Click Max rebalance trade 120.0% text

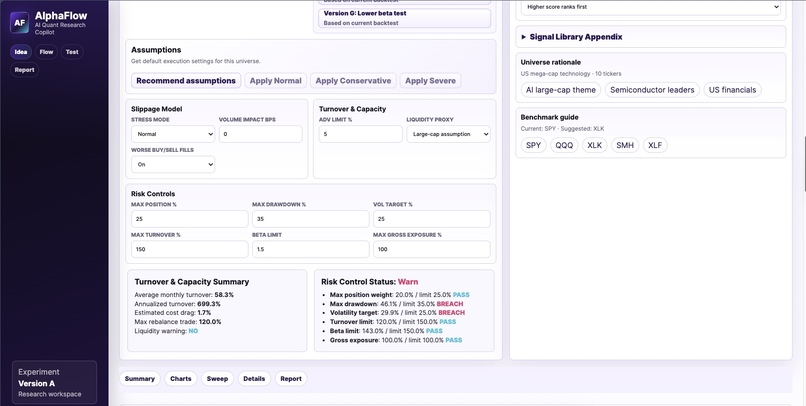(x=178, y=322)
